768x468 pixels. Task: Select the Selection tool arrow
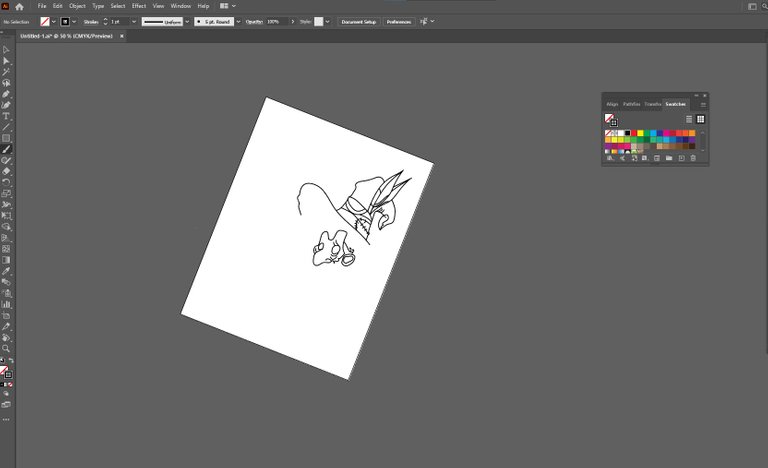pyautogui.click(x=6, y=50)
